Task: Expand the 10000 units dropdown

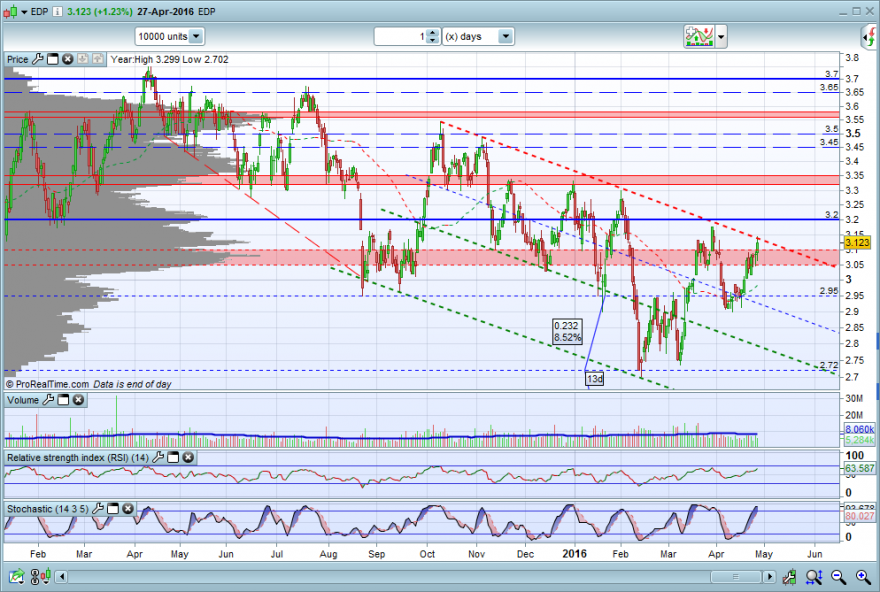Action: coord(196,36)
